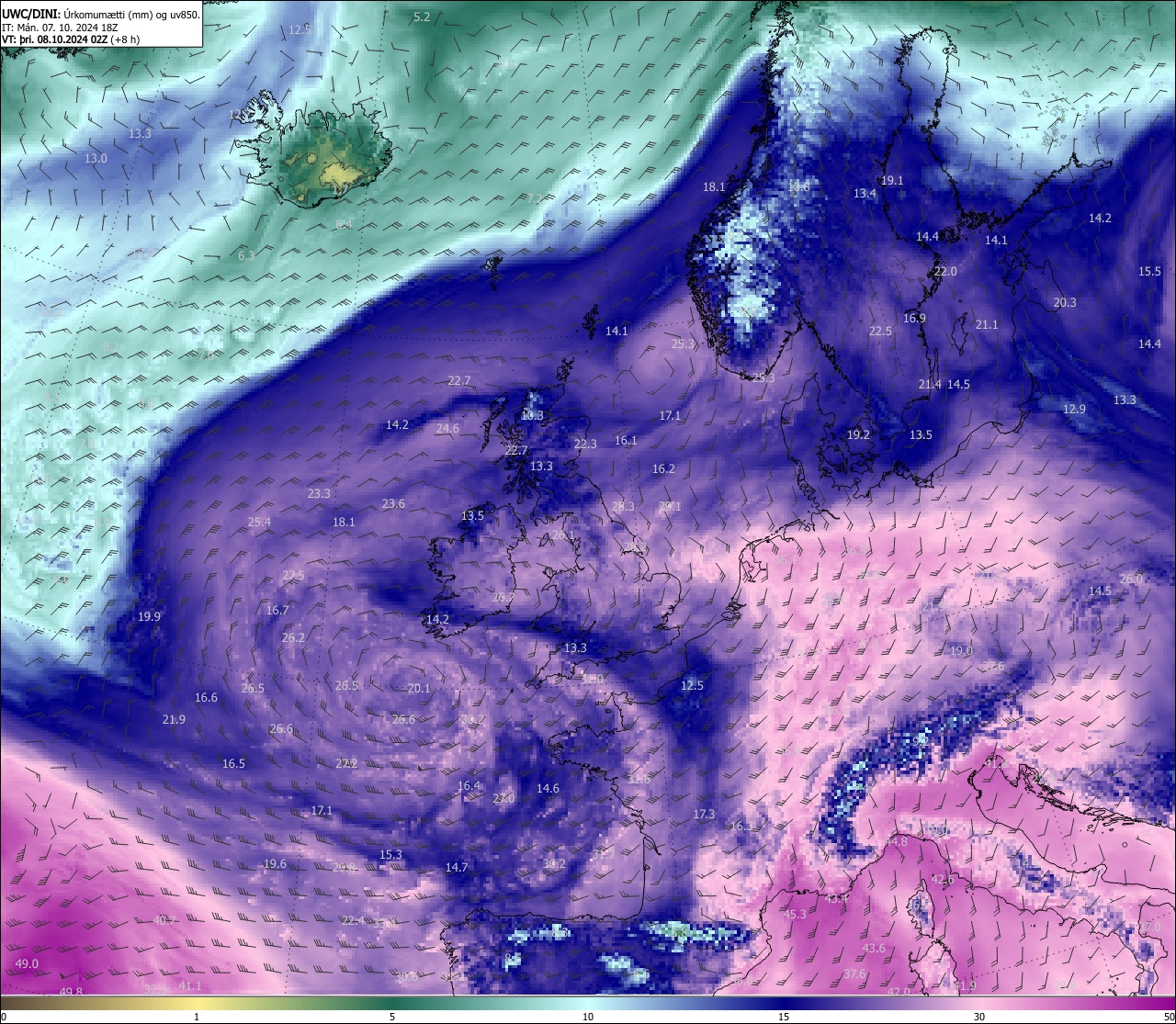The width and height of the screenshot is (1176, 1024).
Task: Click the 43.6 value label
Action: point(874,948)
